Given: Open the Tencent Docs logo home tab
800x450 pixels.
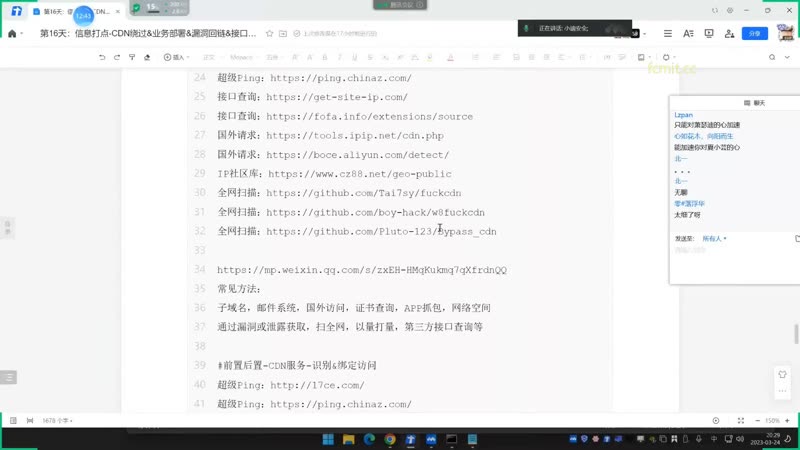Looking at the screenshot, I should pos(16,11).
